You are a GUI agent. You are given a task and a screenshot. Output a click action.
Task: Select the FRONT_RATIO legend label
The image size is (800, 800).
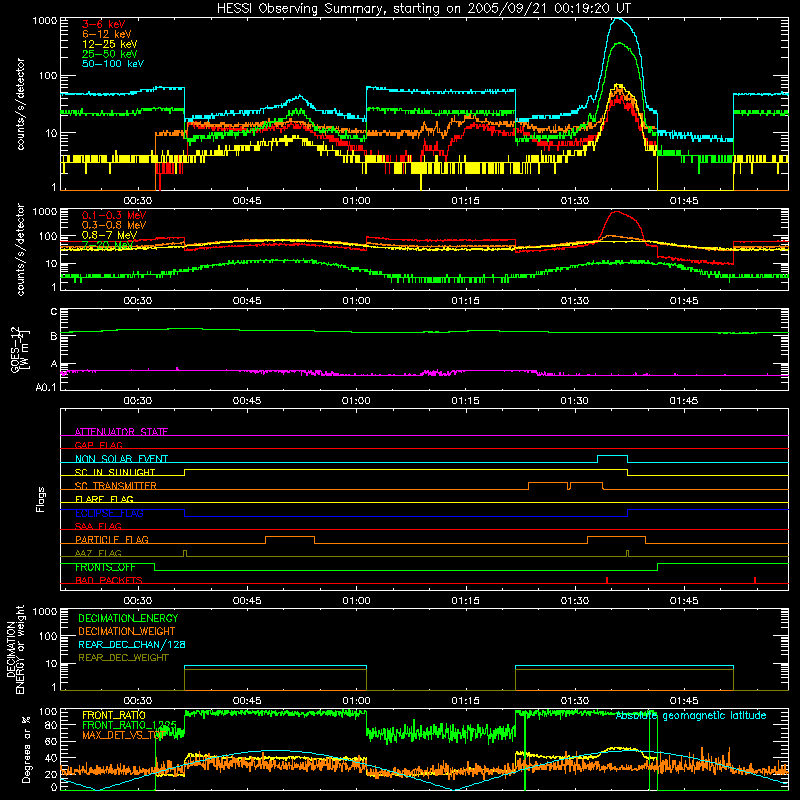tap(114, 715)
